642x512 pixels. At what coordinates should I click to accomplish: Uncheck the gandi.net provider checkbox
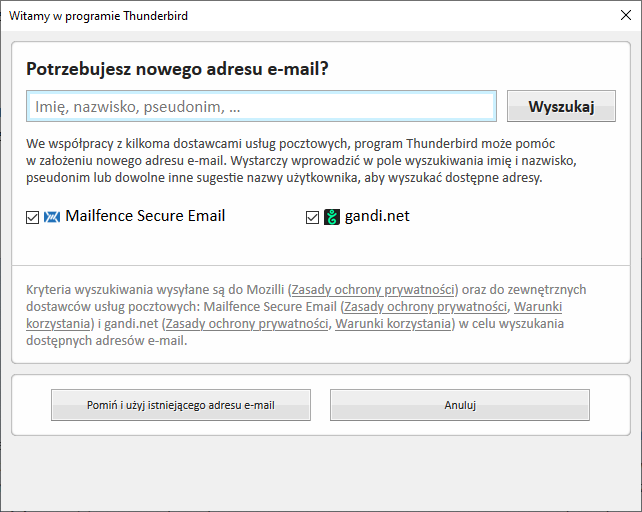click(312, 217)
